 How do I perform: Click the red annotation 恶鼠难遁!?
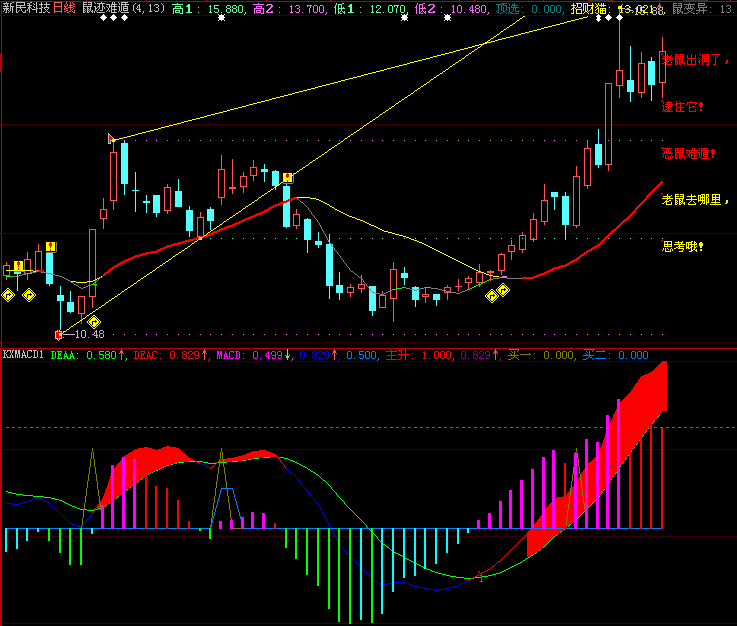click(689, 153)
